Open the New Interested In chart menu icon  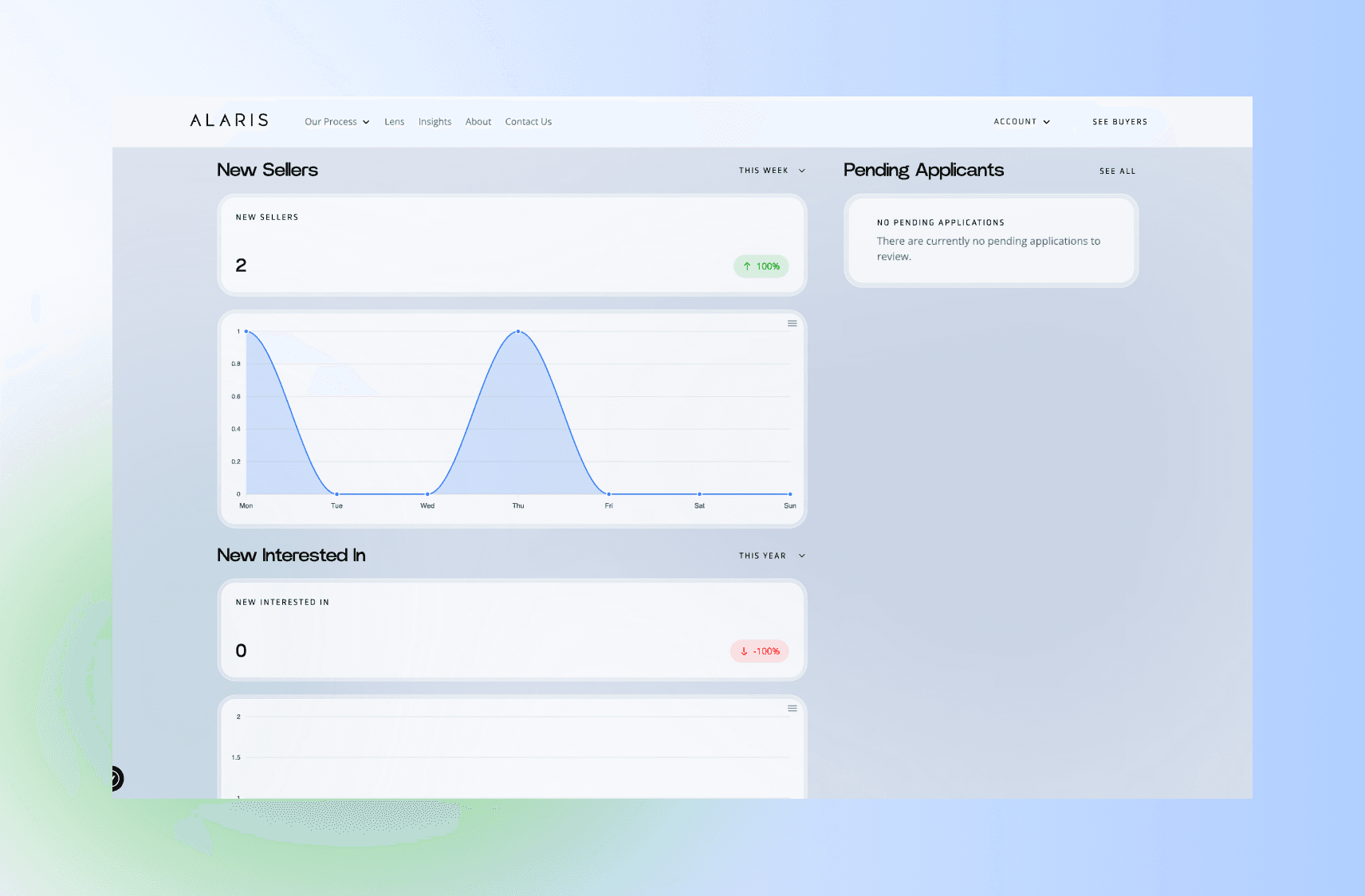point(792,709)
